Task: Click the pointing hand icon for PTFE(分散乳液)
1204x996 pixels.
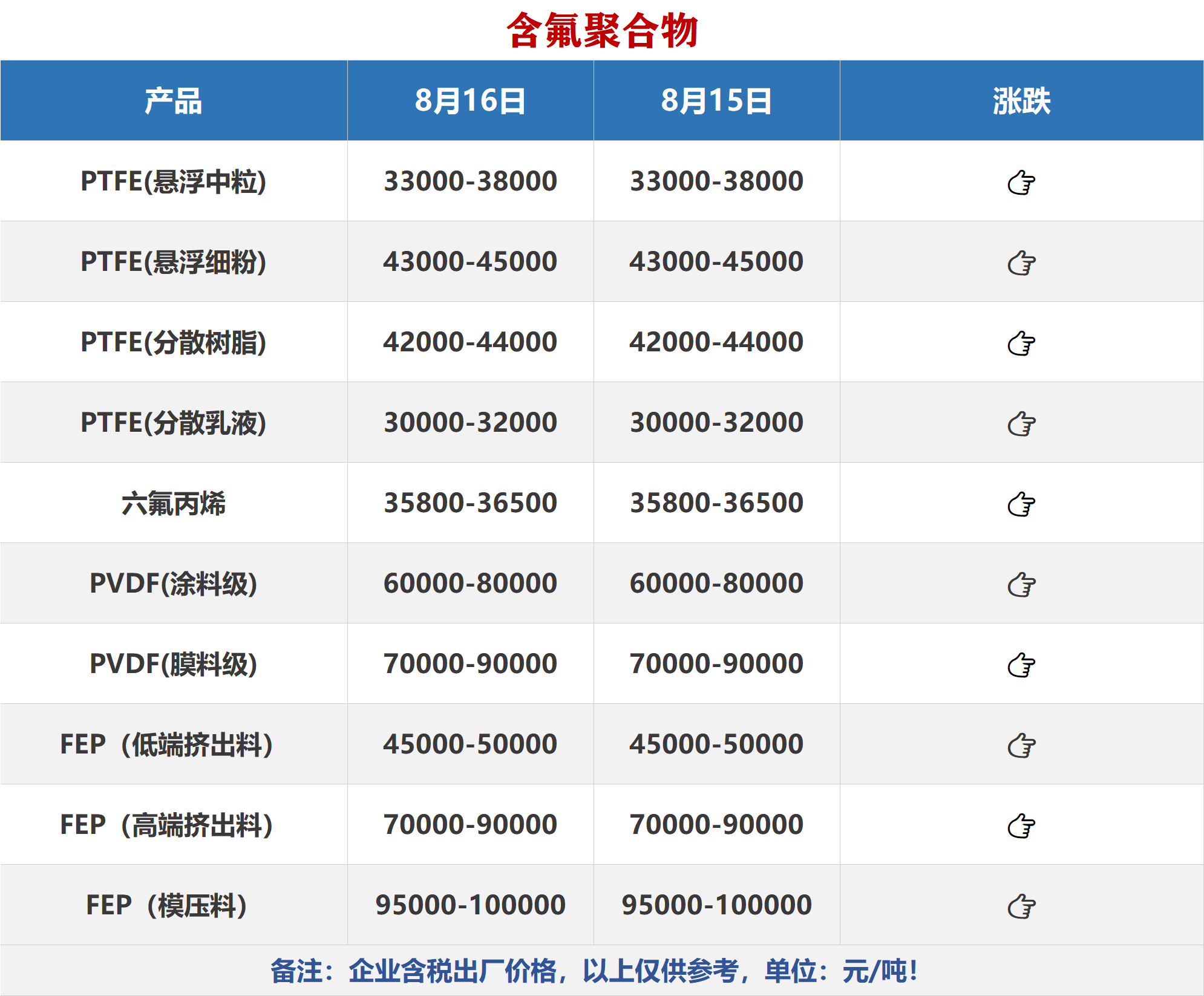Action: point(1021,423)
